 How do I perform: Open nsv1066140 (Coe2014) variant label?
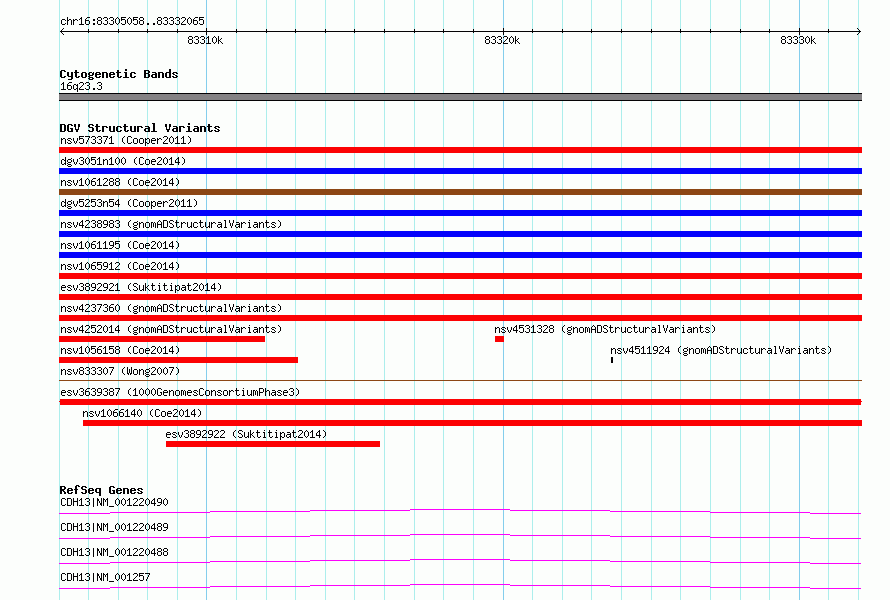coord(142,413)
